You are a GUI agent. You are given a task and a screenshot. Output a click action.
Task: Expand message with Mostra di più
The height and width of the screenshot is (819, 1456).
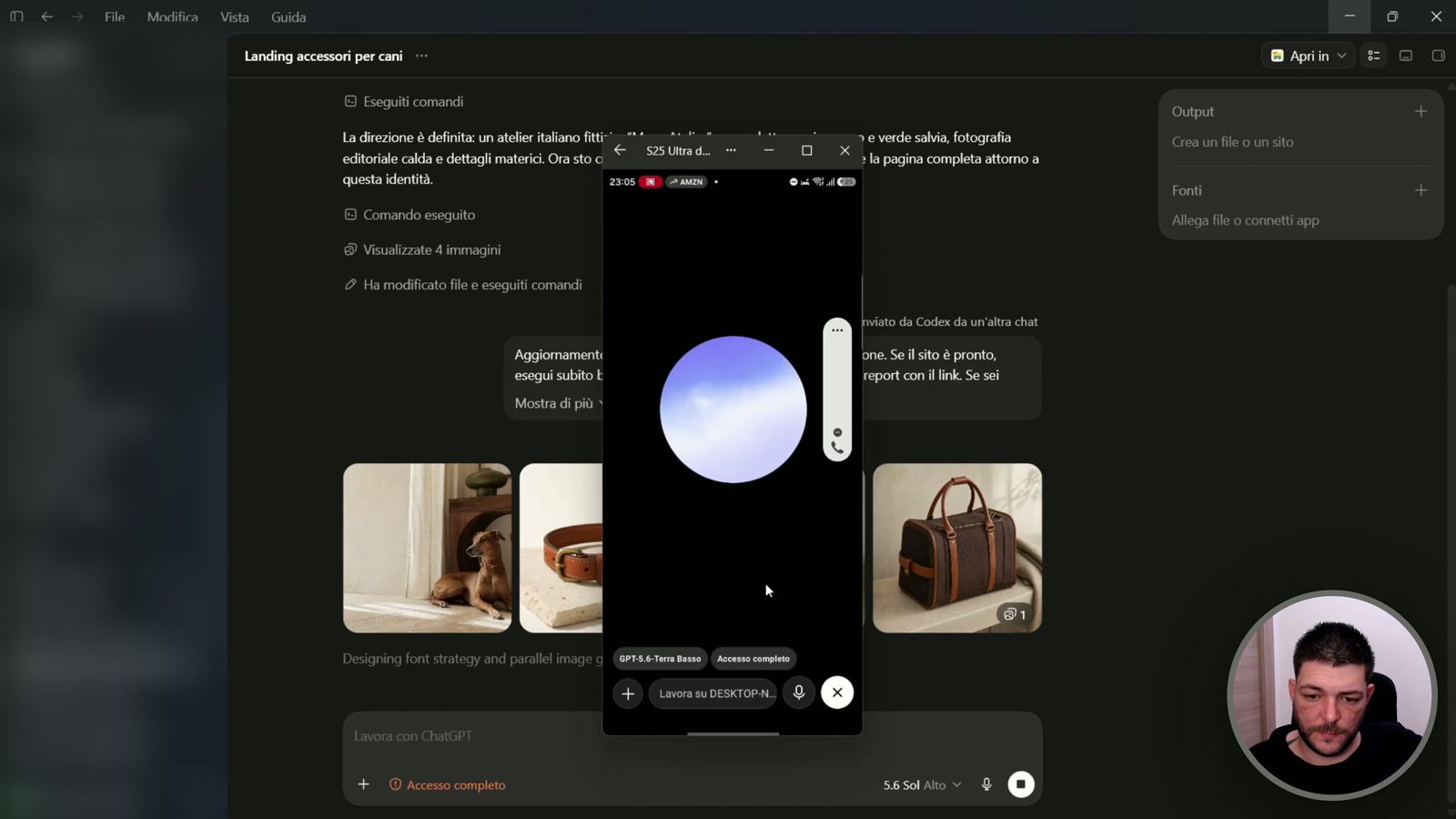559,403
